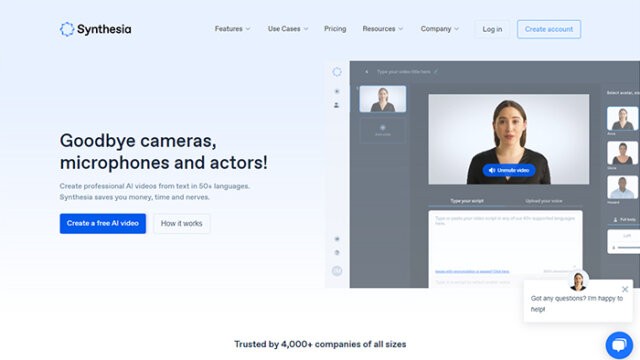This screenshot has width=640, height=360.
Task: Open the avatar person icon in sidebar
Action: (x=336, y=105)
